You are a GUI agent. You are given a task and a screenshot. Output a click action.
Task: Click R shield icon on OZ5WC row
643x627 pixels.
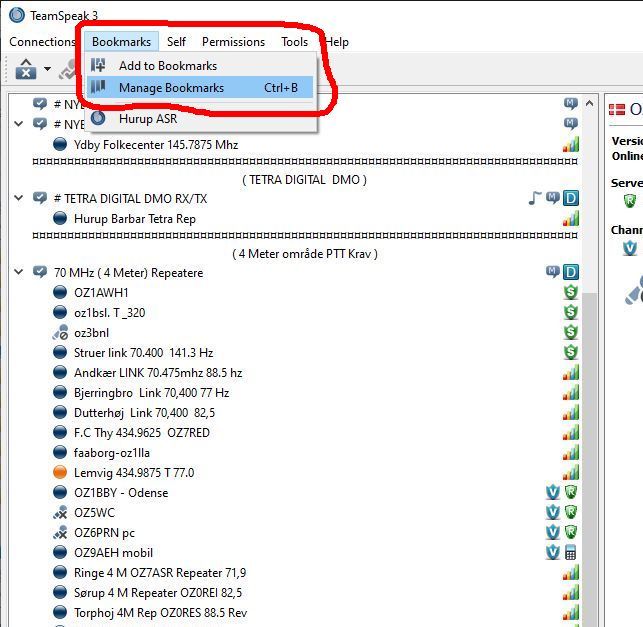click(571, 512)
